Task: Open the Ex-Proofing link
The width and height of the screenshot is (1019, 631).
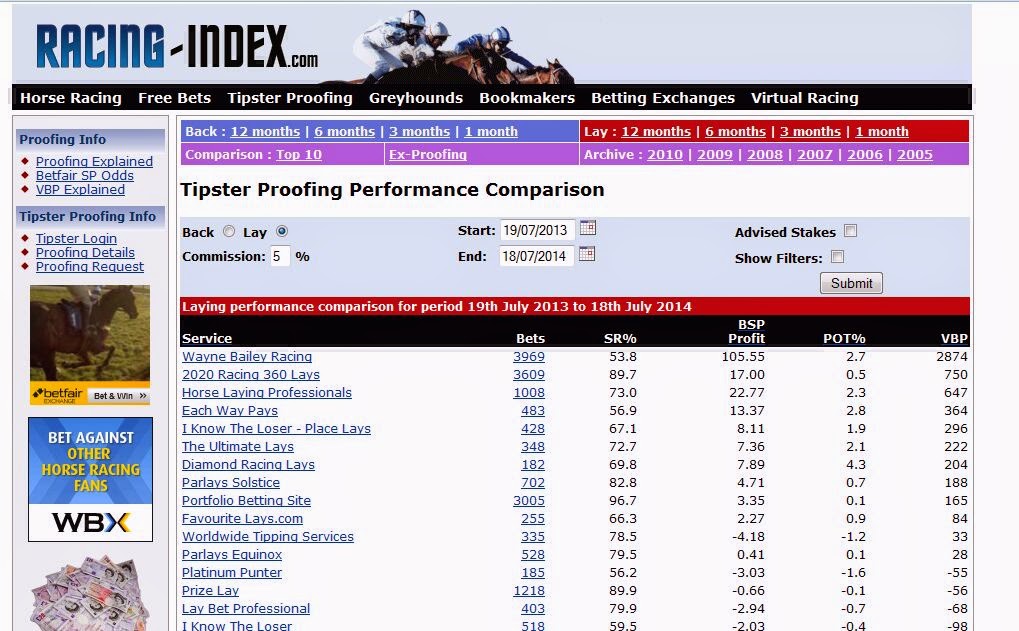Action: pyautogui.click(x=428, y=155)
